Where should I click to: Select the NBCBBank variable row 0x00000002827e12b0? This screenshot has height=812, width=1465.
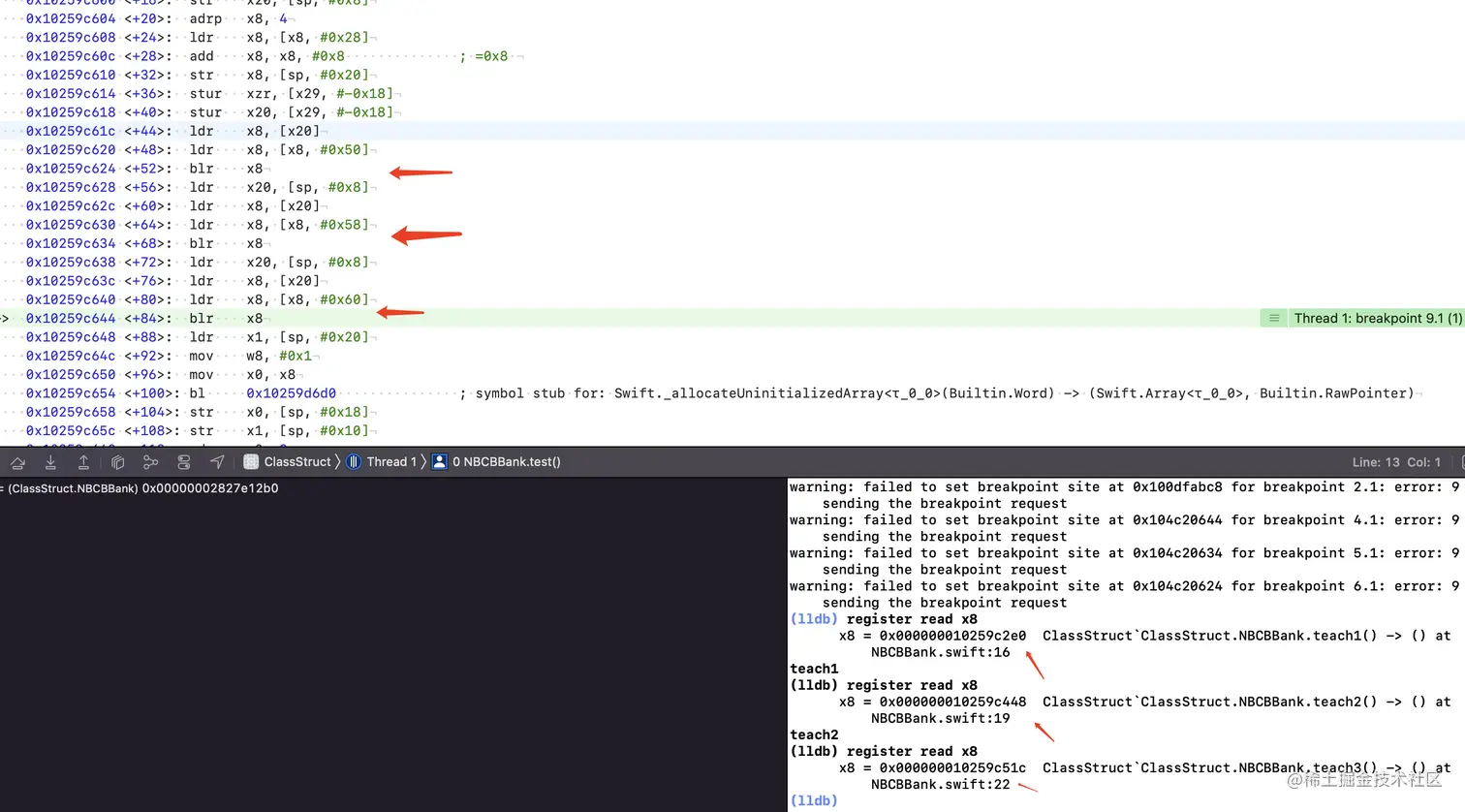click(x=140, y=488)
